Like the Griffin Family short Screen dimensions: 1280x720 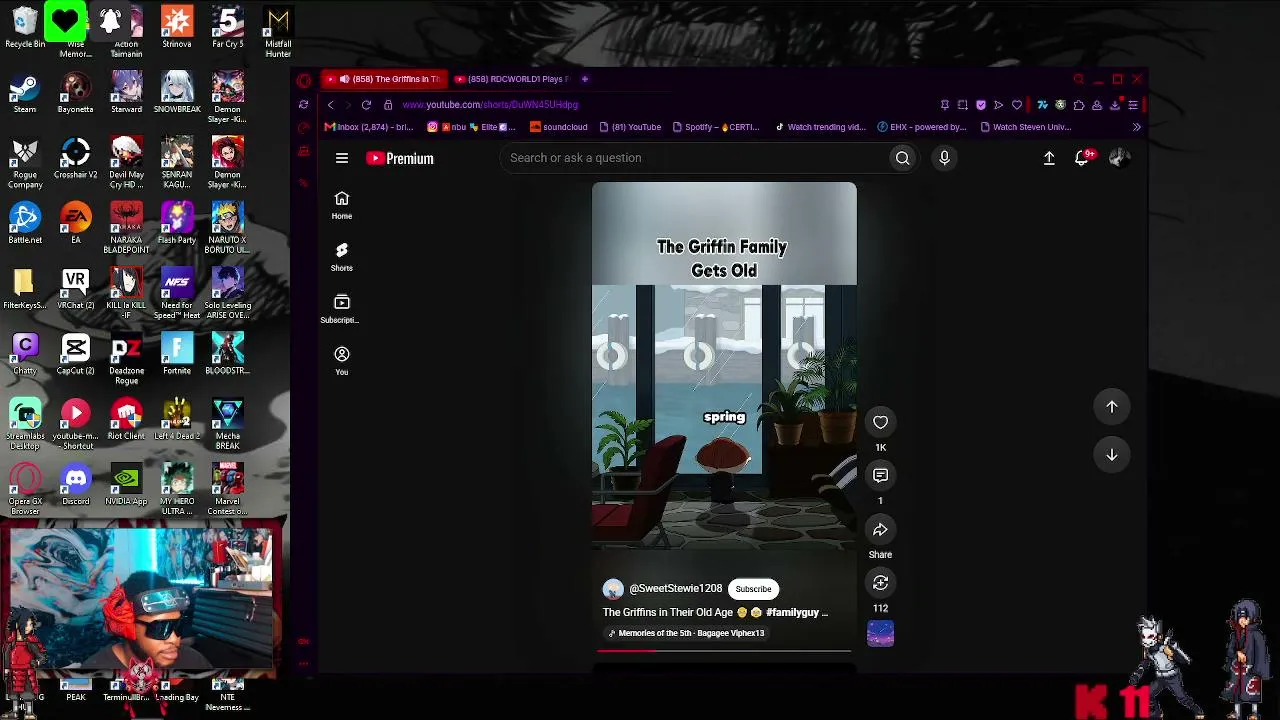point(880,422)
